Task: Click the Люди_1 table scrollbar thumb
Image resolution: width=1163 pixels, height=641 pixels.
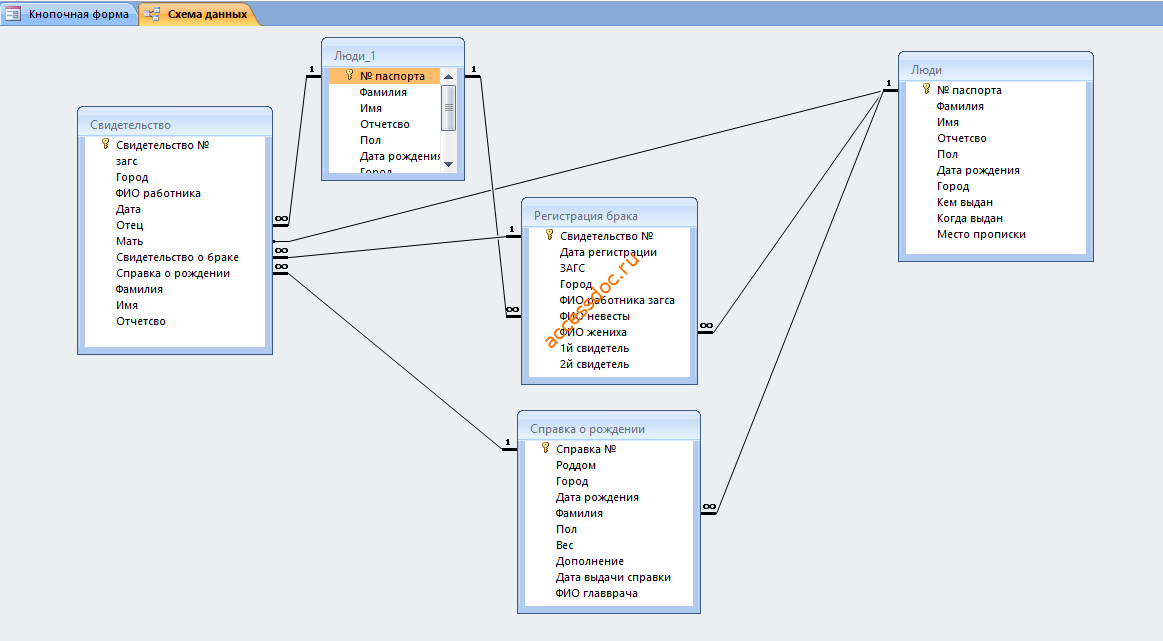Action: (448, 108)
